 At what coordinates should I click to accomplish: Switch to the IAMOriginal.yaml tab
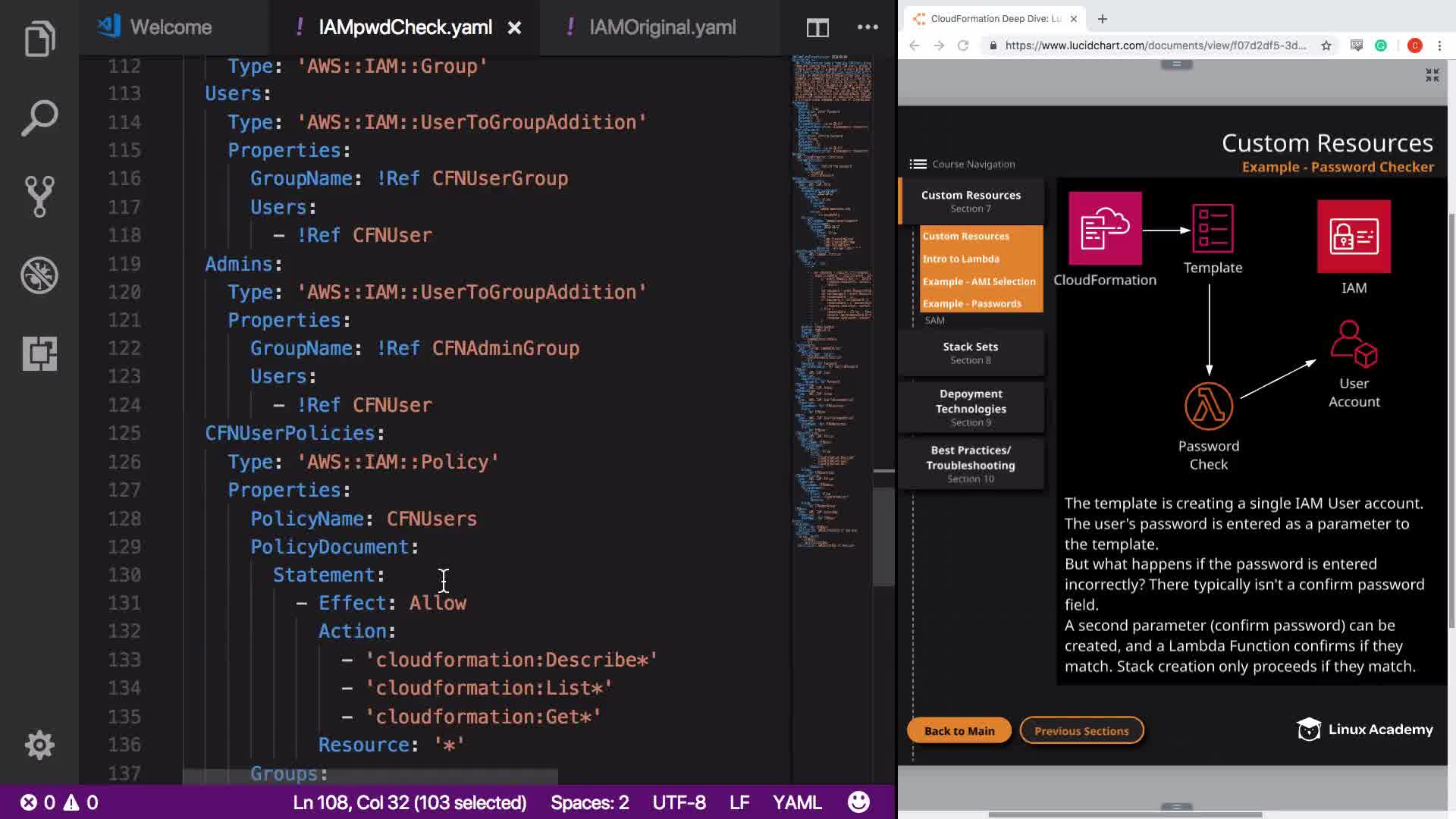pos(662,28)
